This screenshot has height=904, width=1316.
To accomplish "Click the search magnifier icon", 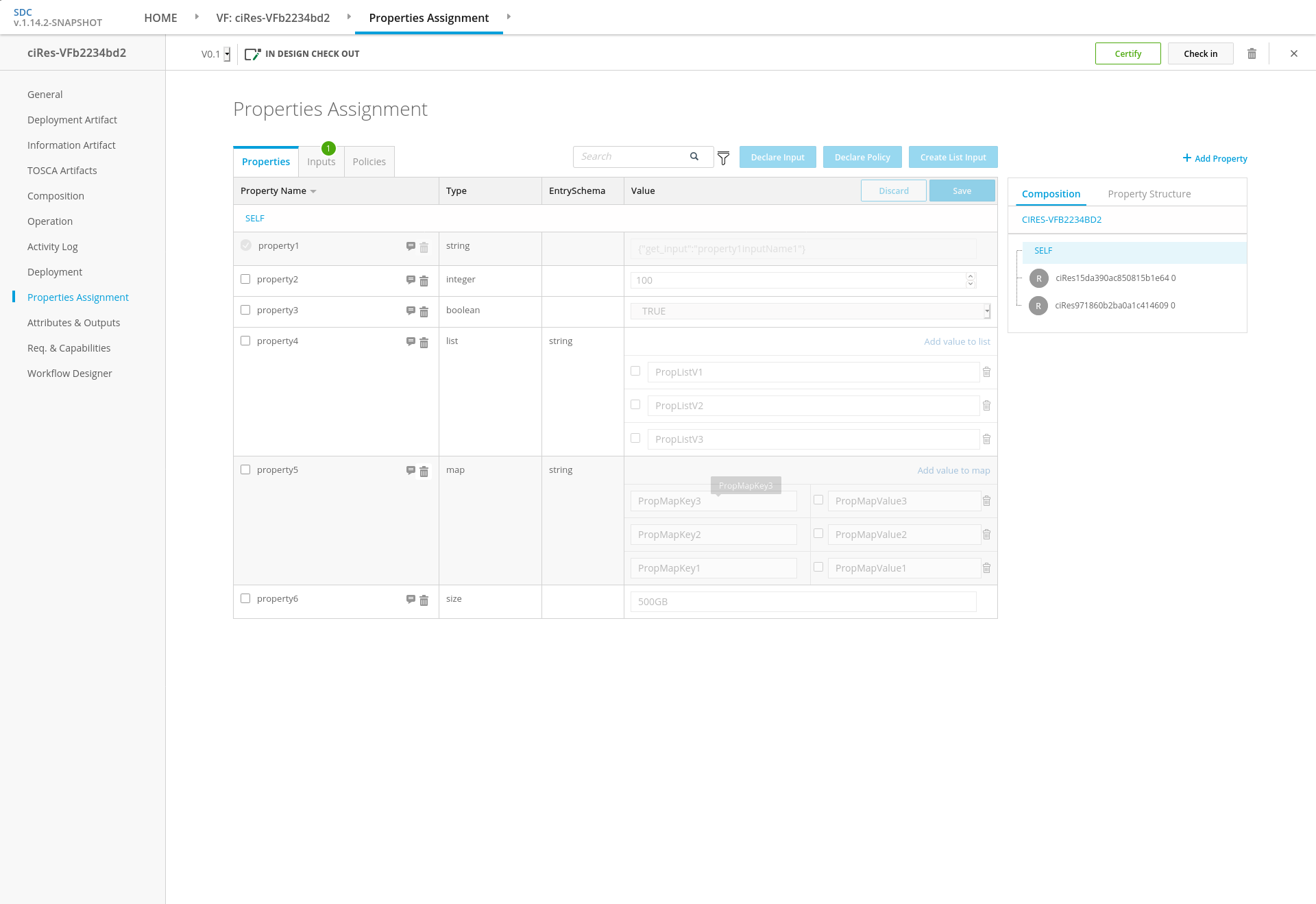I will click(694, 156).
